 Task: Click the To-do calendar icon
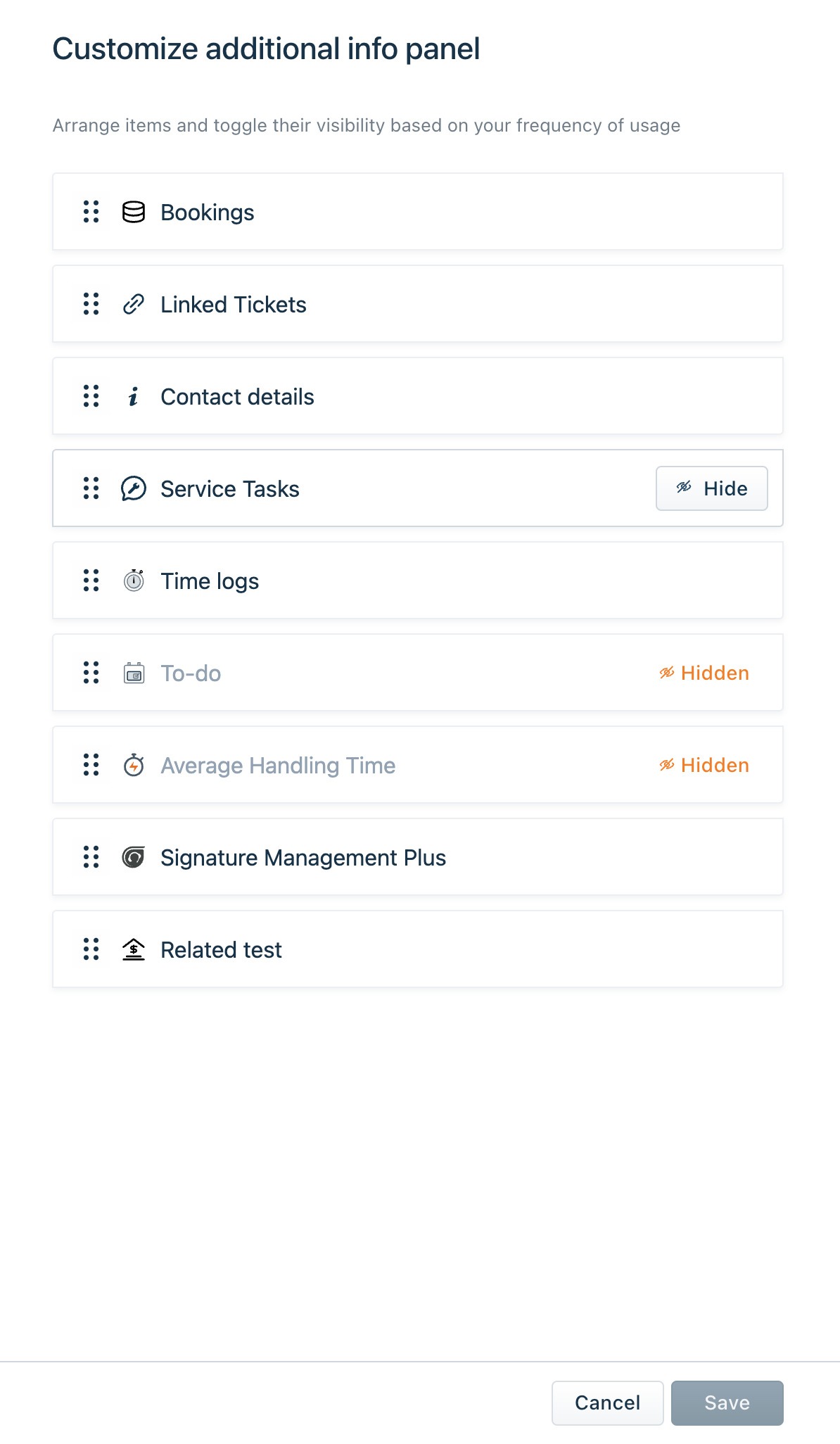point(134,673)
